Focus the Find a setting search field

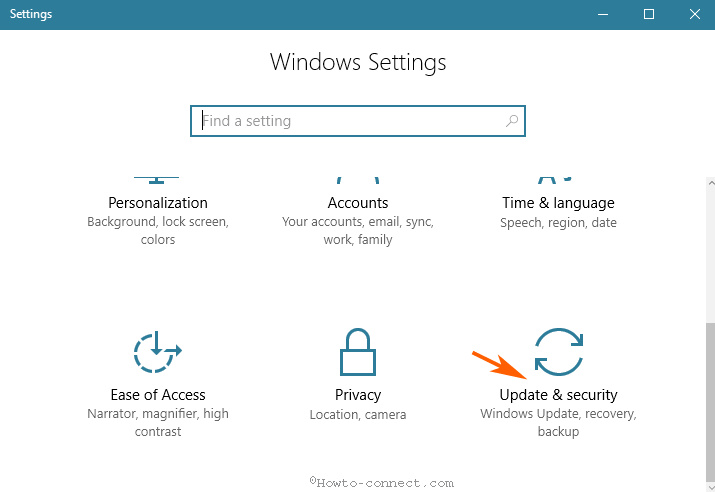(x=350, y=121)
